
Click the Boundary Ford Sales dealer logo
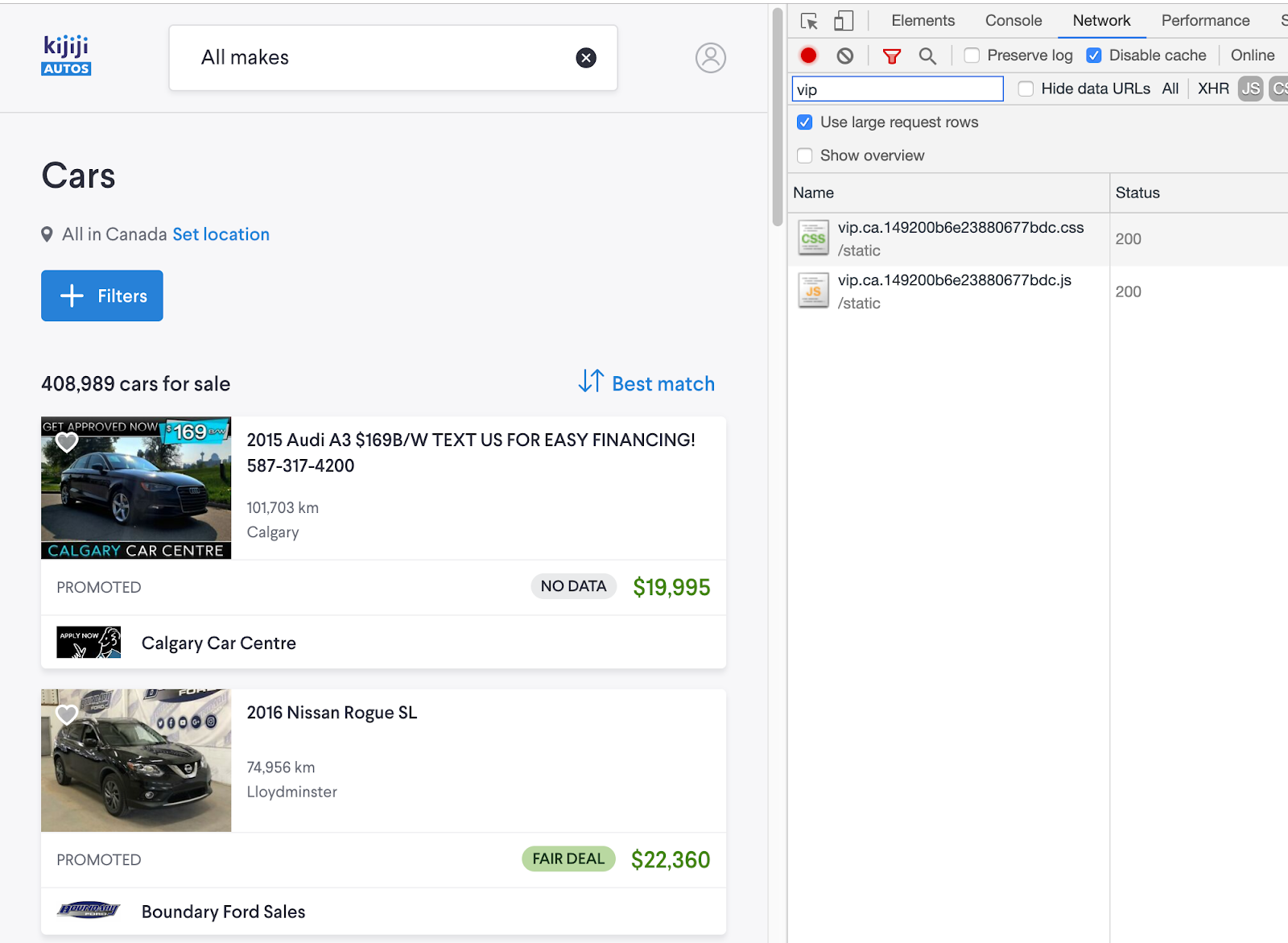(x=89, y=910)
